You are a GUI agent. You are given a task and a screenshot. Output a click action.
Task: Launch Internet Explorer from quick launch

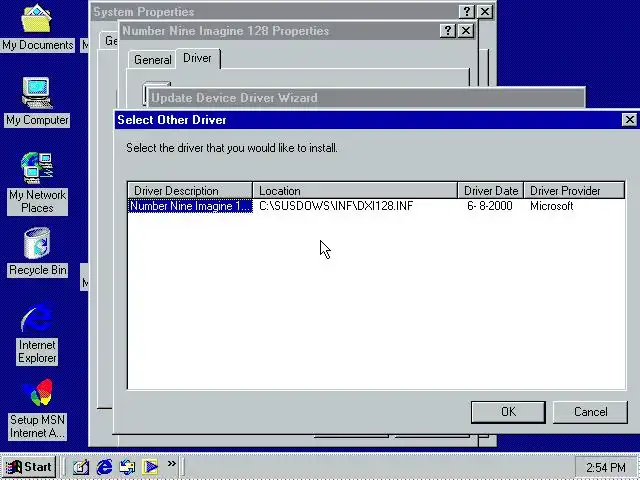click(104, 467)
